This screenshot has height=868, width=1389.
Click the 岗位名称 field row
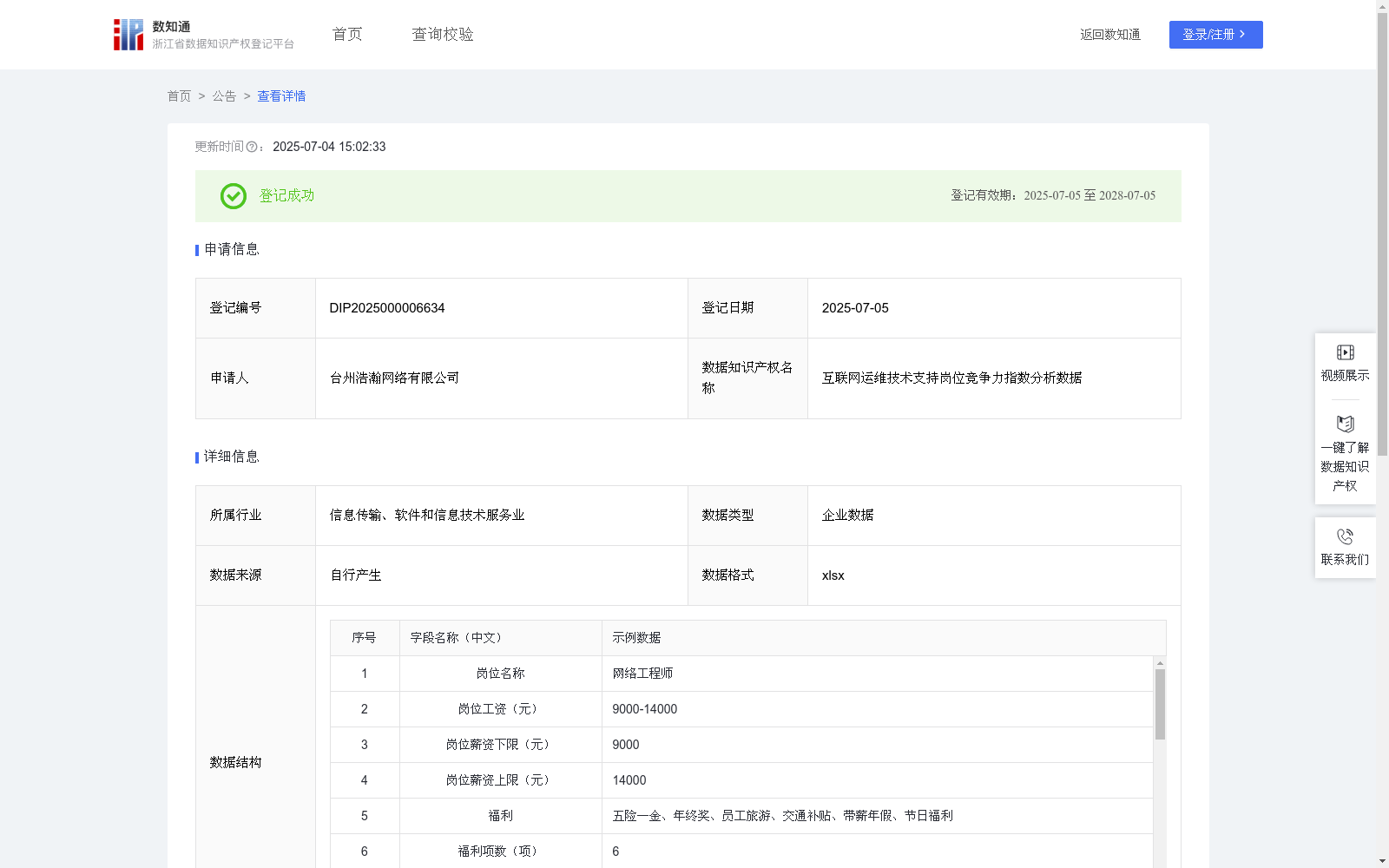(742, 674)
